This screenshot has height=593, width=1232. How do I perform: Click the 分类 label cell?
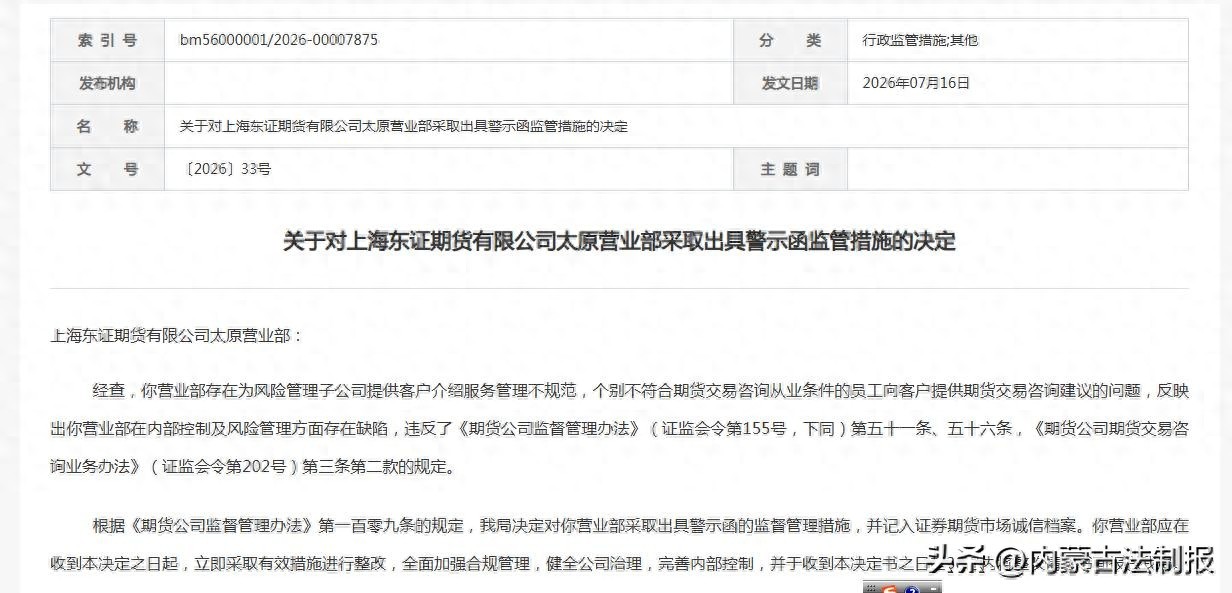[790, 41]
